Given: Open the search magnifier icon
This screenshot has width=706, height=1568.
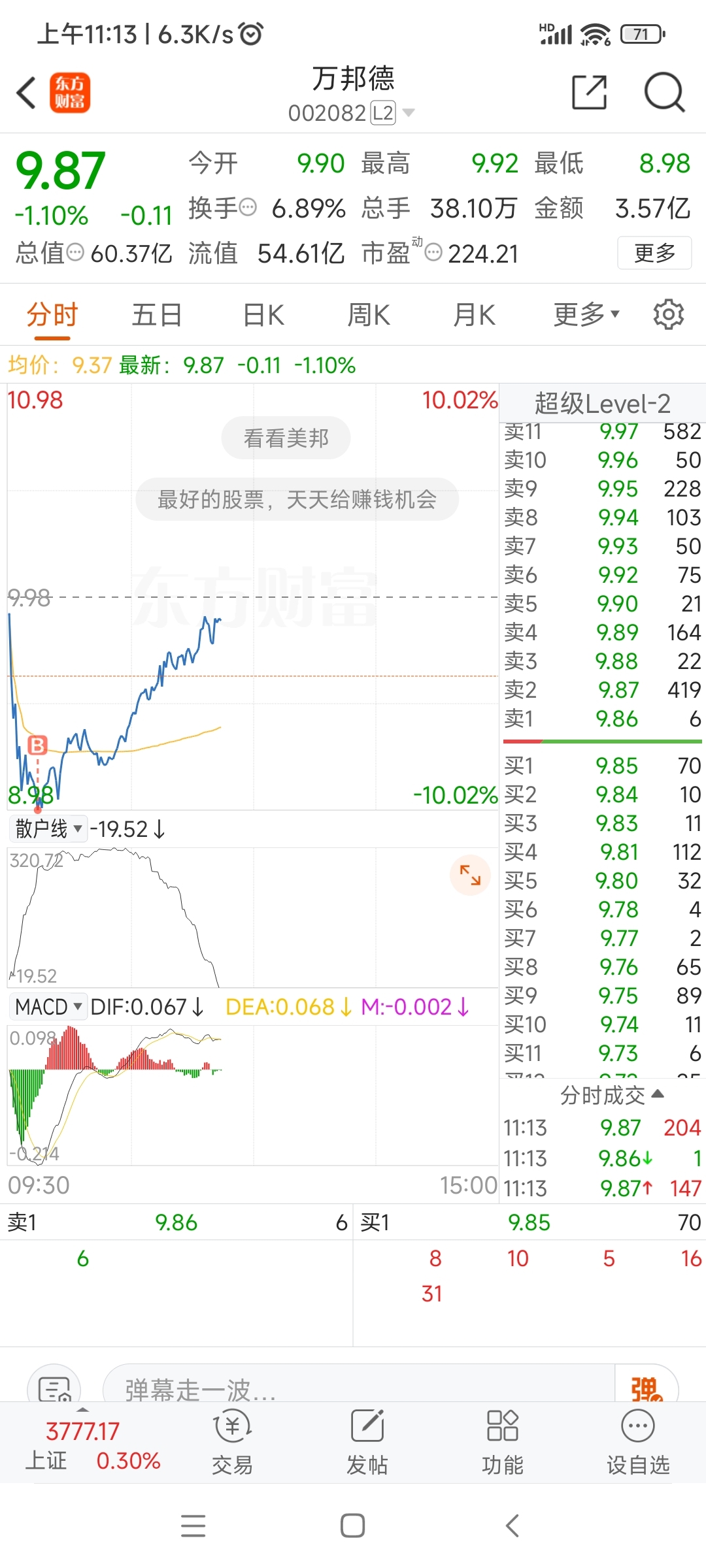Looking at the screenshot, I should click(x=664, y=92).
